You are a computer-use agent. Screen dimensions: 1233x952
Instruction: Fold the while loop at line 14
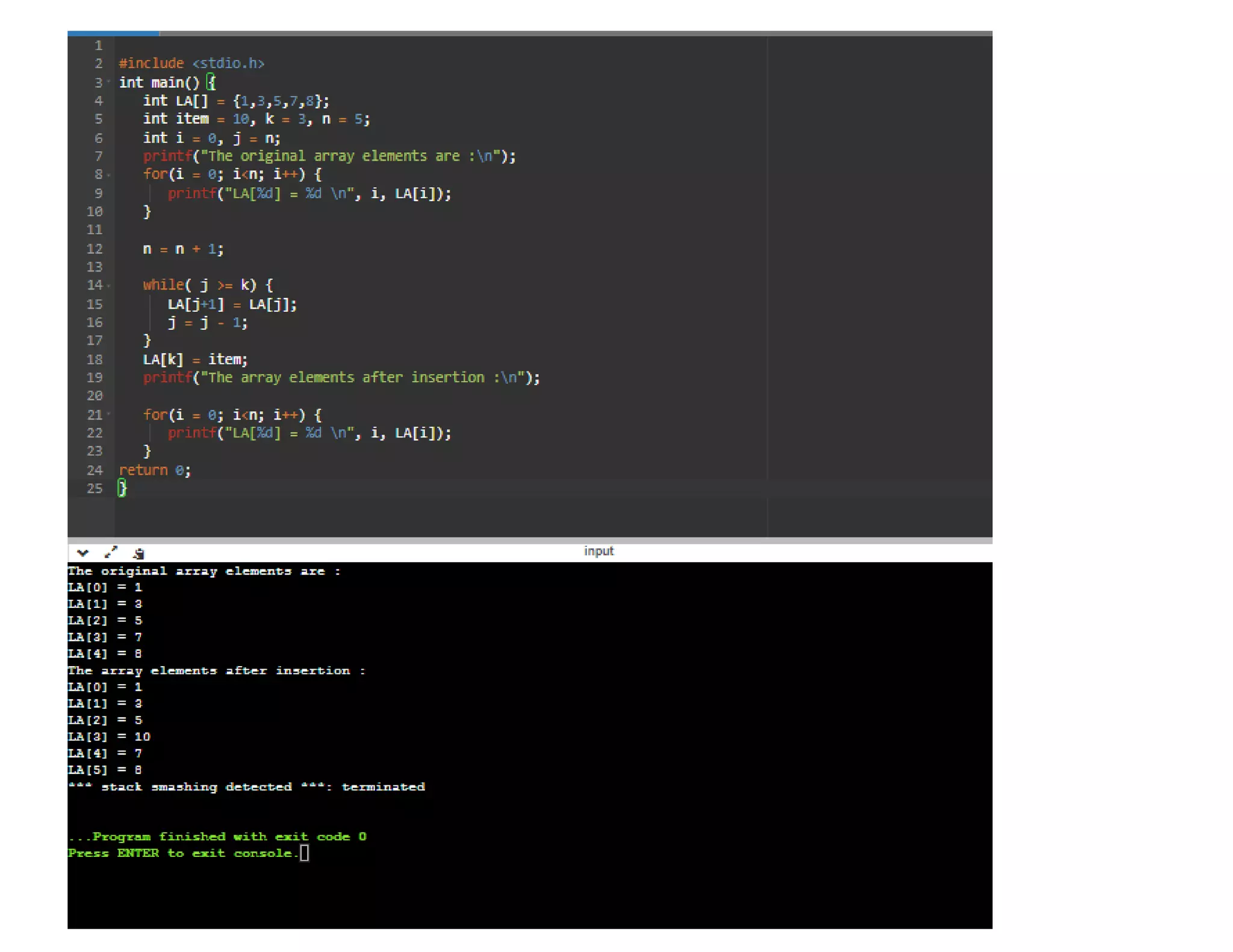click(x=109, y=285)
